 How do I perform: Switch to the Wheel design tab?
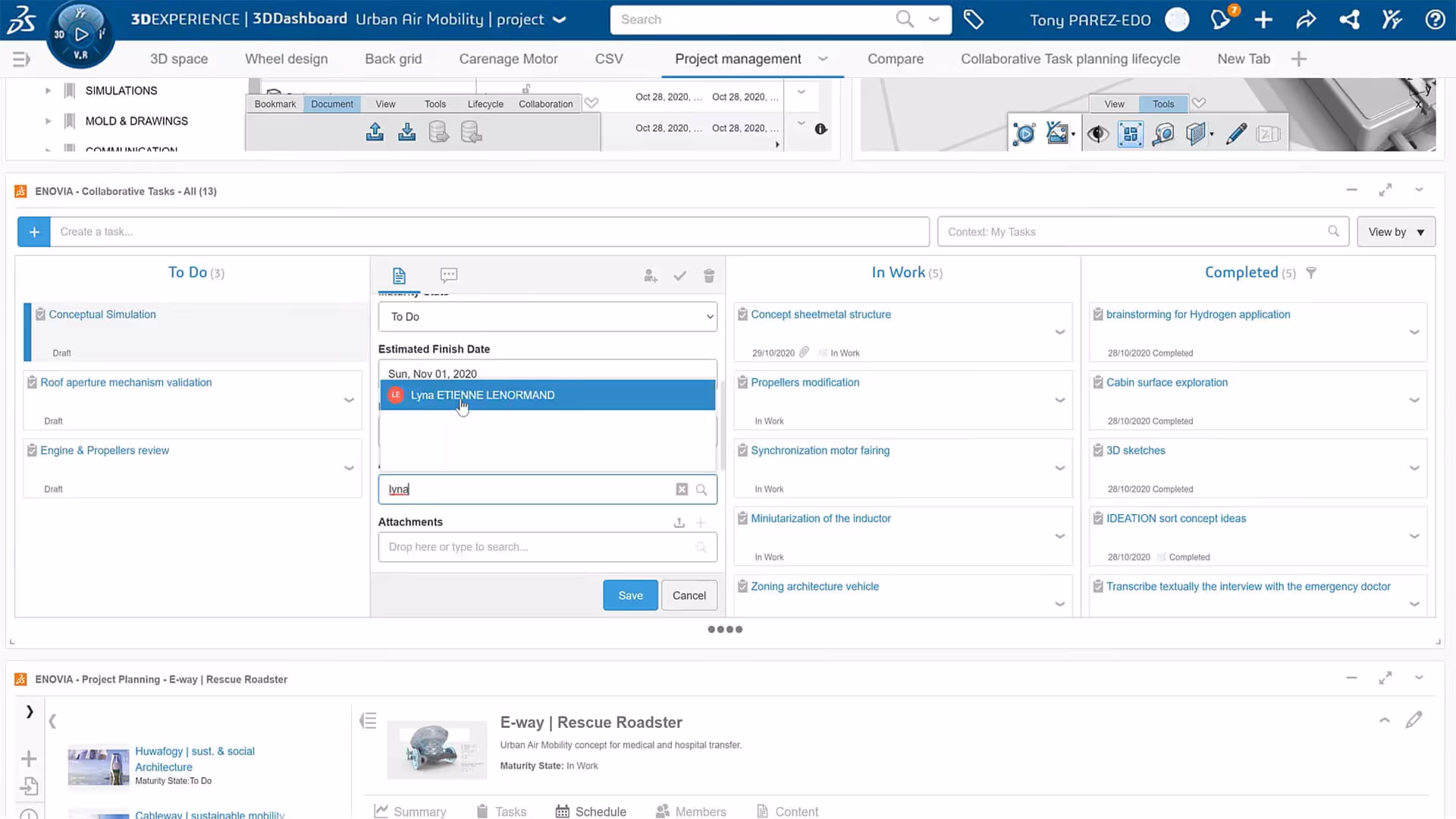click(x=287, y=59)
